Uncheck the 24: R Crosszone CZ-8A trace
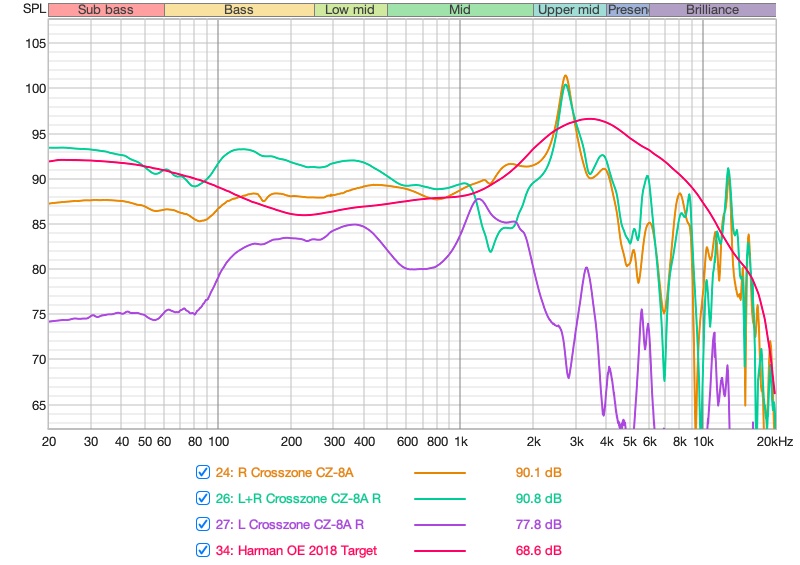800x565 pixels. pos(203,472)
